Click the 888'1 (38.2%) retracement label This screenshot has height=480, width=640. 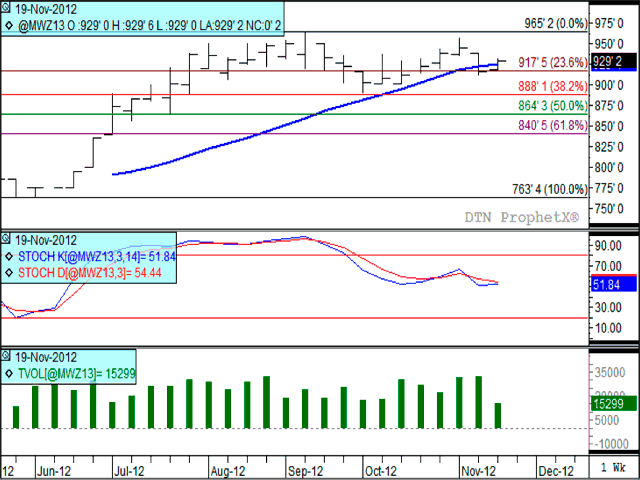(553, 86)
